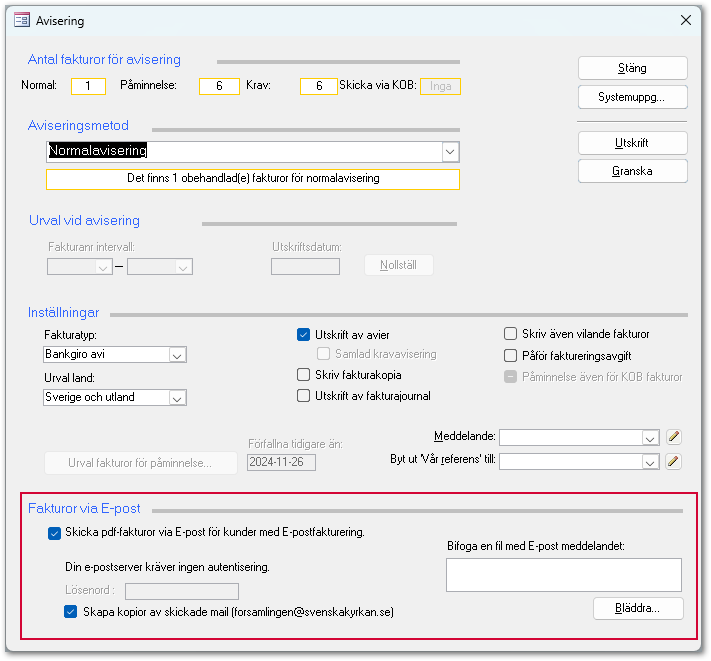
Task: Click the Krav count field showing 6
Action: (319, 86)
